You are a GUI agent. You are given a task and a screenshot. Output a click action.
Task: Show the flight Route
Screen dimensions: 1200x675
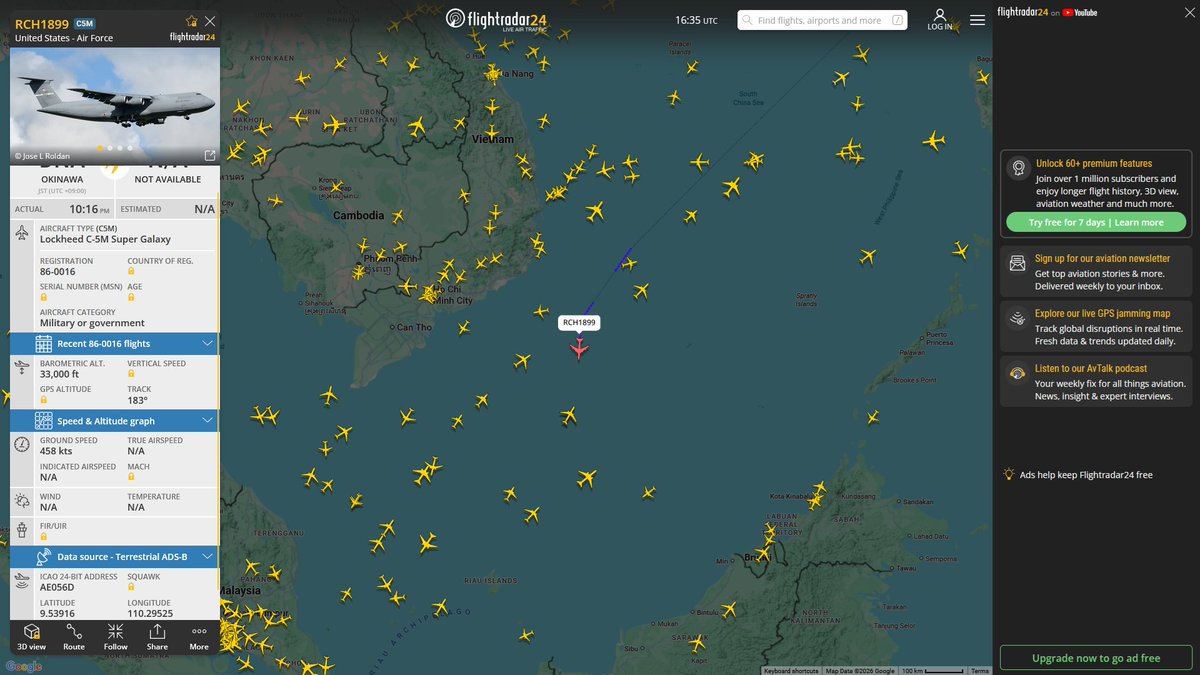tap(74, 636)
